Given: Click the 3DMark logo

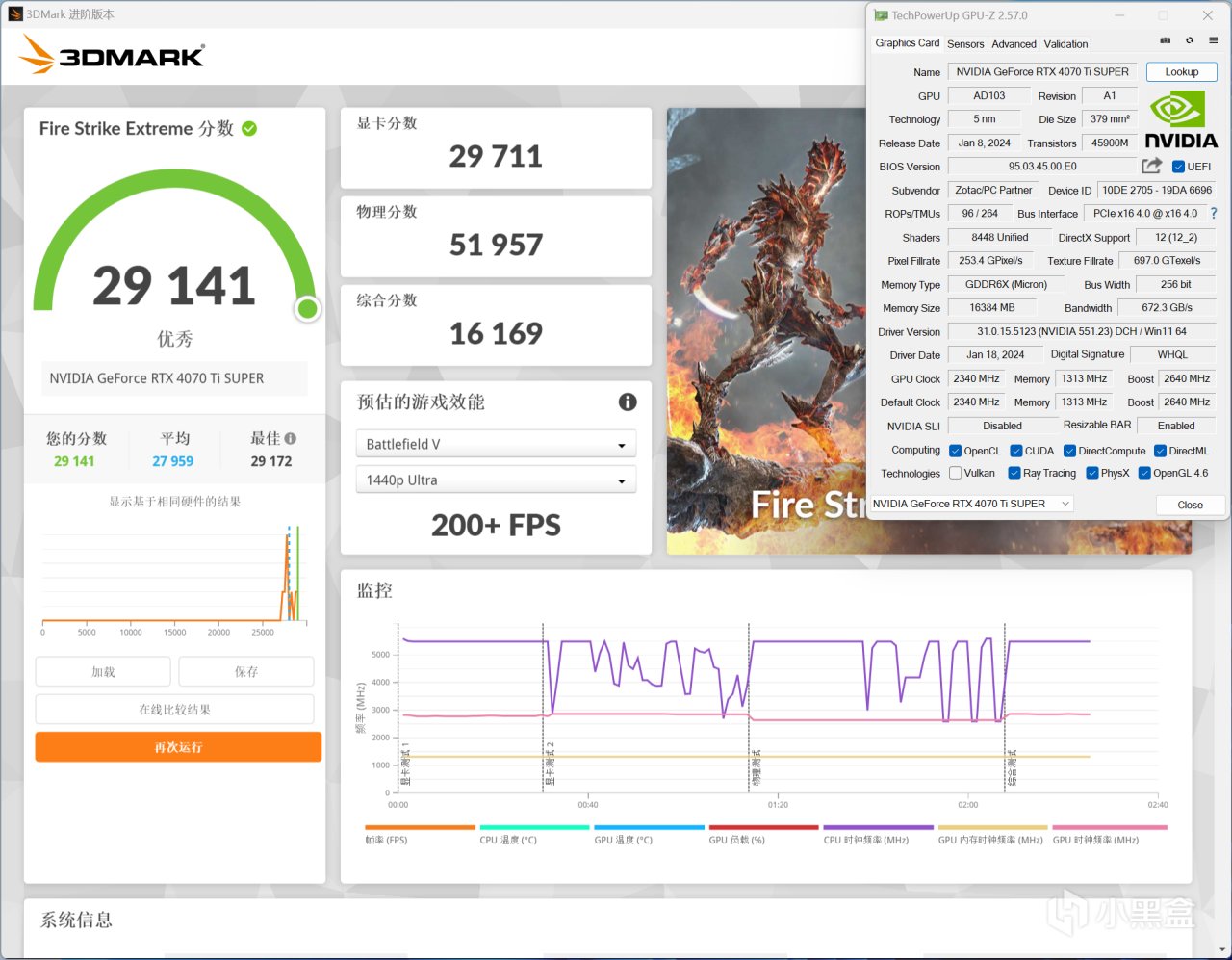Looking at the screenshot, I should [112, 55].
